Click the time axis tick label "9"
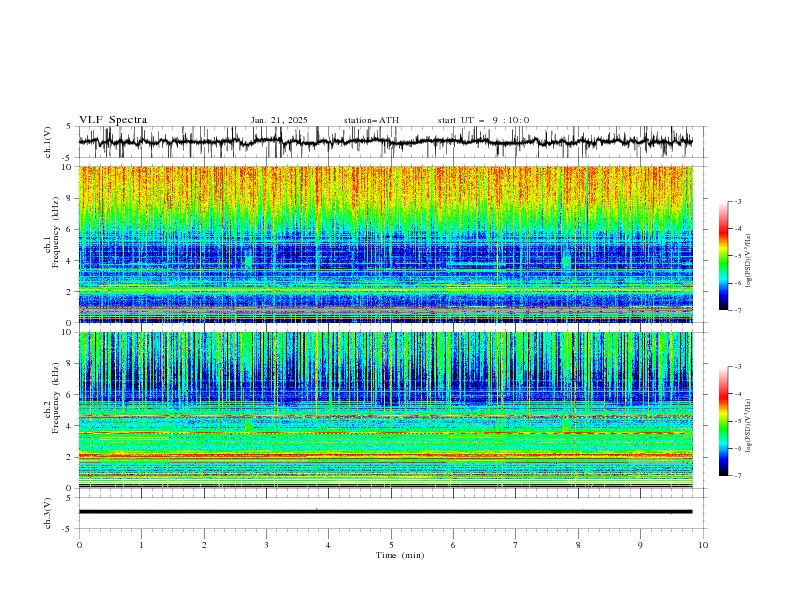The height and width of the screenshot is (612, 792). pos(640,545)
